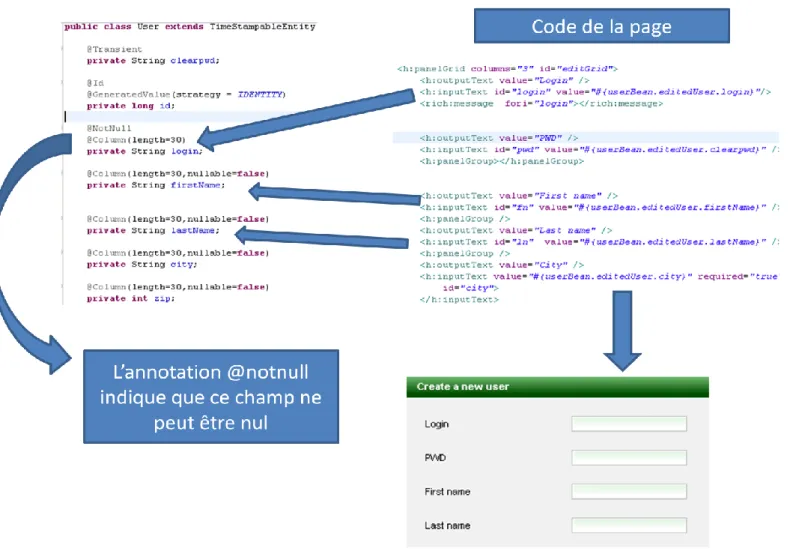The height and width of the screenshot is (551, 790).
Task: Click the "@Column(length=30)" line above login
Action: [136, 140]
